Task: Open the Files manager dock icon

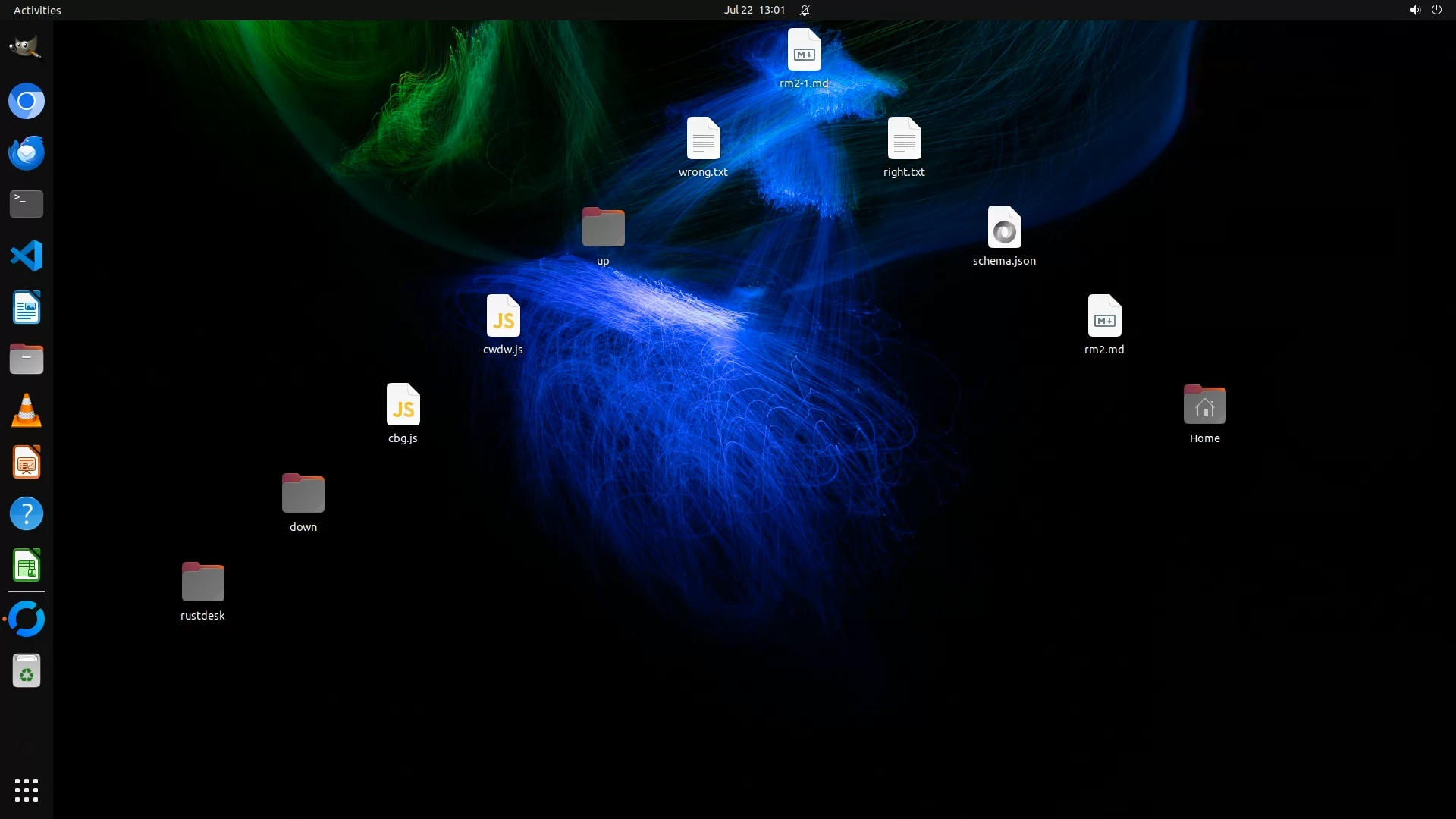Action: (x=26, y=359)
